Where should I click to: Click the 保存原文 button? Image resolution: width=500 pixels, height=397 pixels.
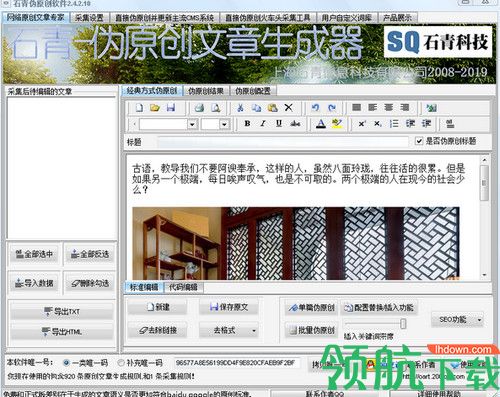[x=229, y=307]
